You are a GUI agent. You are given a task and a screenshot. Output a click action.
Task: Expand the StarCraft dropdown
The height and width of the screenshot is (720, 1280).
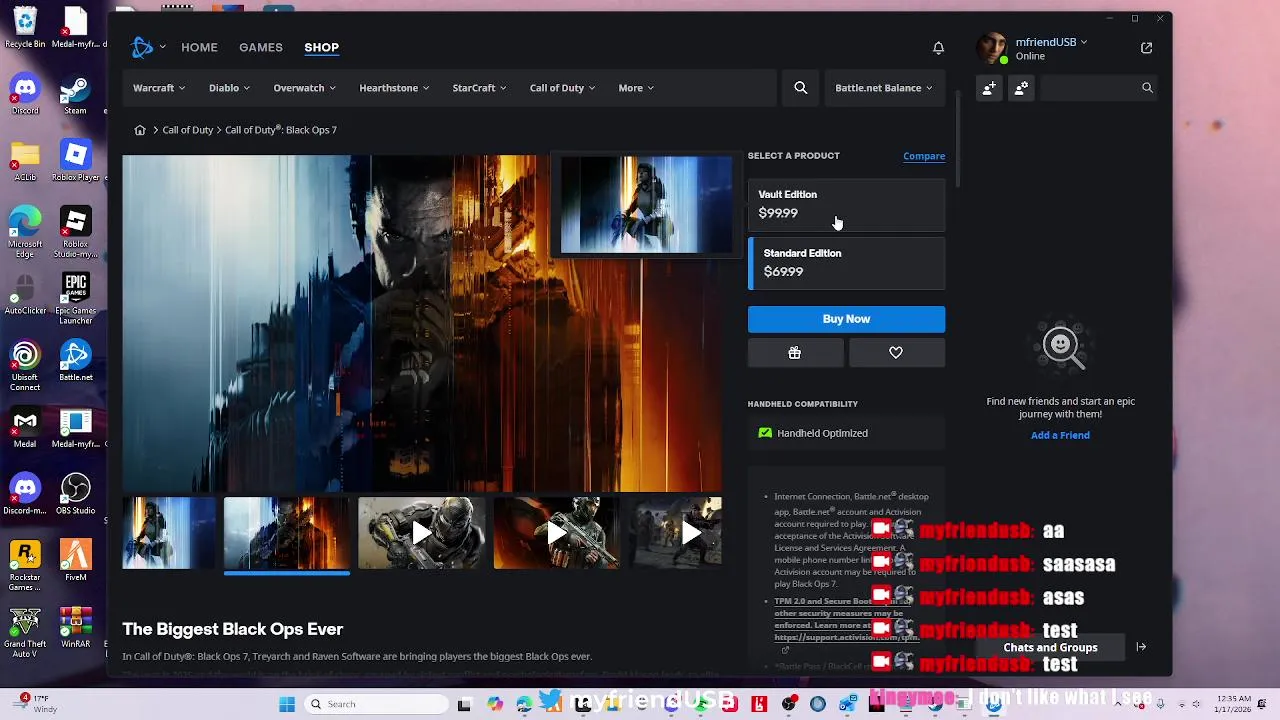(x=479, y=88)
